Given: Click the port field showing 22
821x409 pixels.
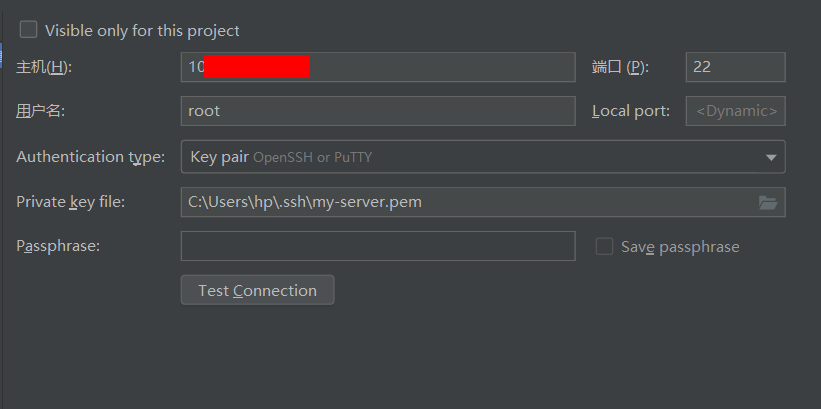Looking at the screenshot, I should (x=736, y=67).
